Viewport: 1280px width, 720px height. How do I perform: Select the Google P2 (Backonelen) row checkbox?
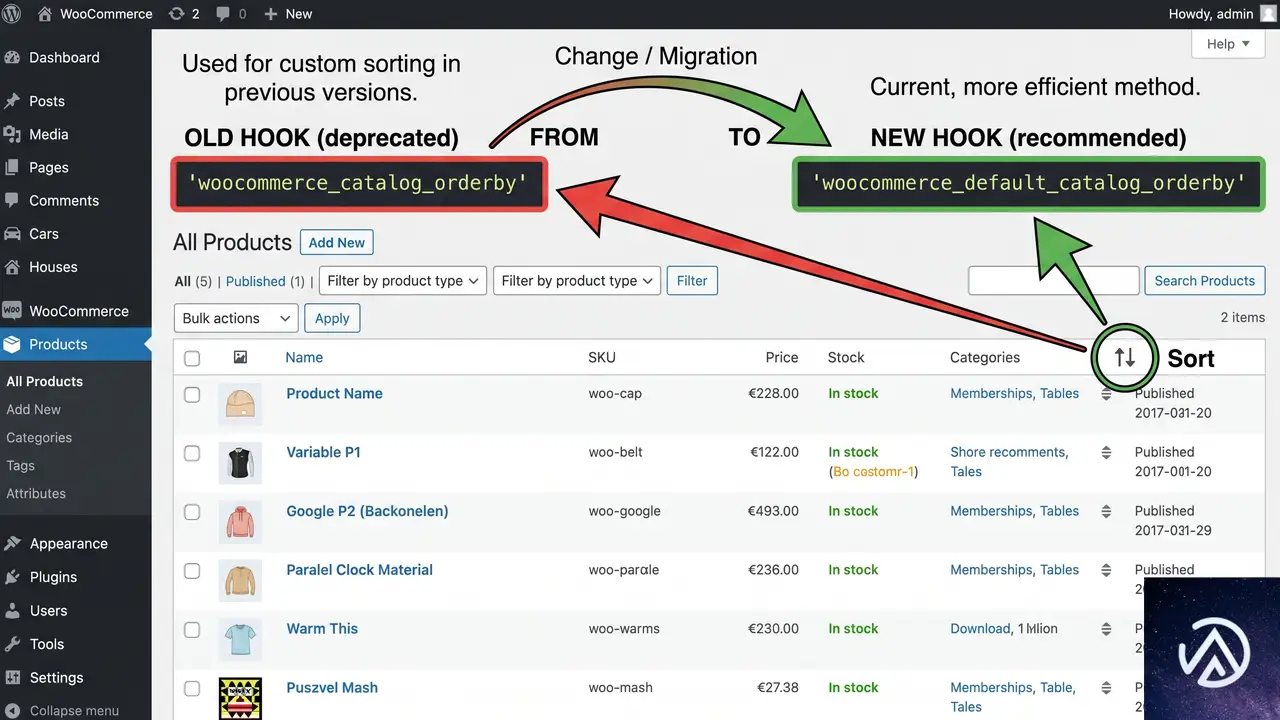coord(192,512)
